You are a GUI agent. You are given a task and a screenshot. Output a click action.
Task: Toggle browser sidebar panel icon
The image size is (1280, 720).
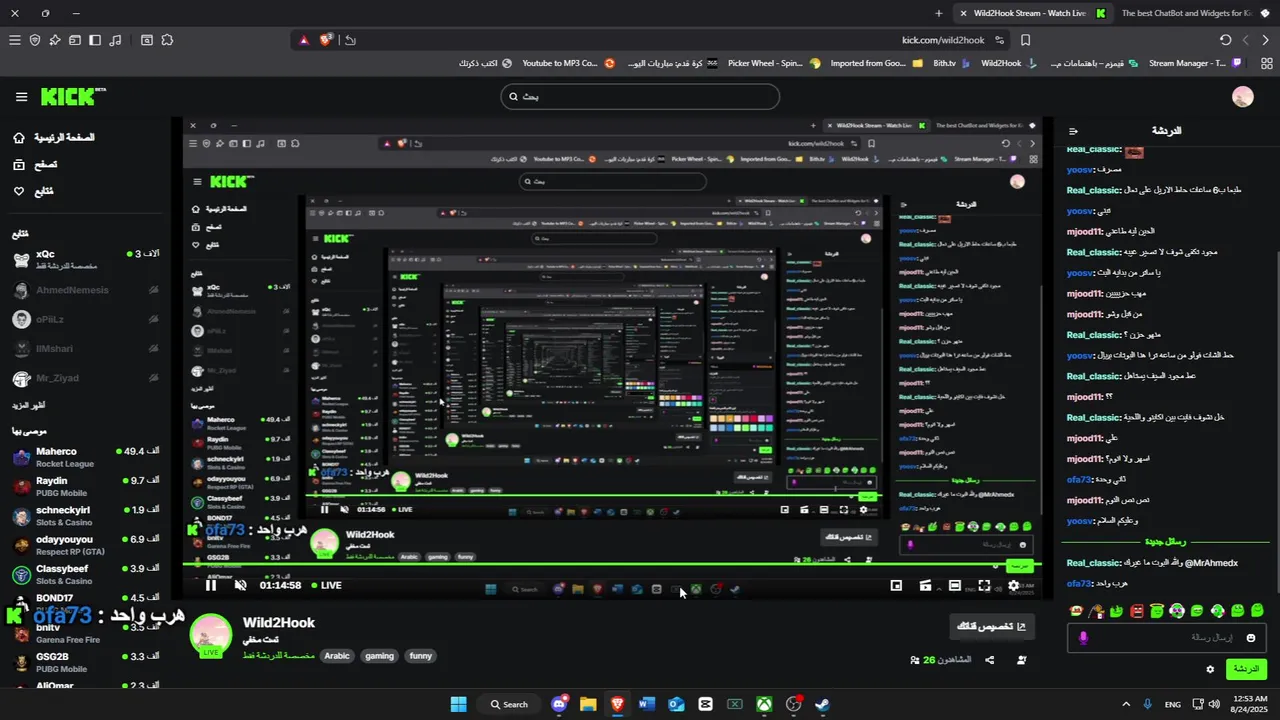[95, 40]
